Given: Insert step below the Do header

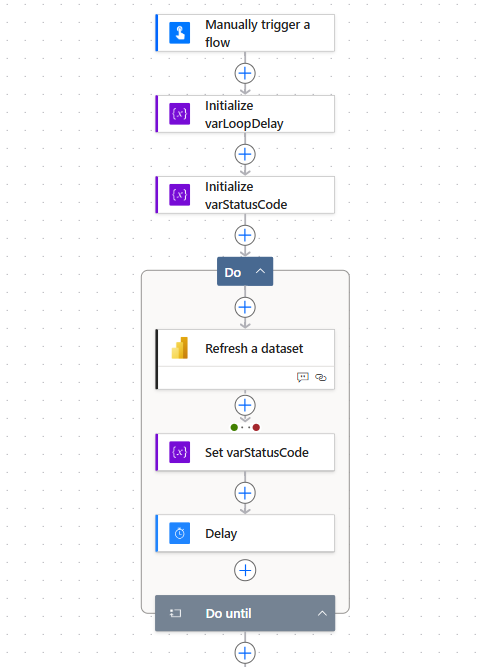Looking at the screenshot, I should click(245, 307).
